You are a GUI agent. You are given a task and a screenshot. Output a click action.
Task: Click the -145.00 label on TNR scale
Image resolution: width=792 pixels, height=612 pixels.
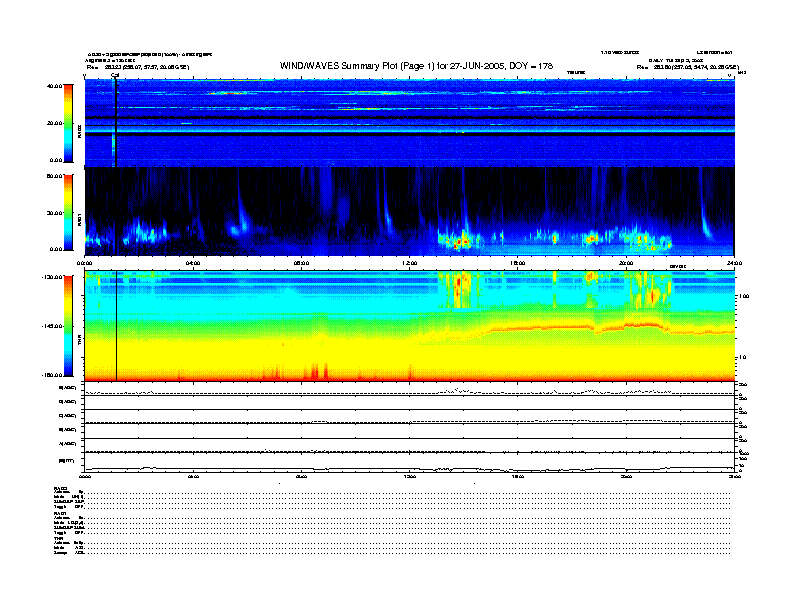pyautogui.click(x=53, y=326)
